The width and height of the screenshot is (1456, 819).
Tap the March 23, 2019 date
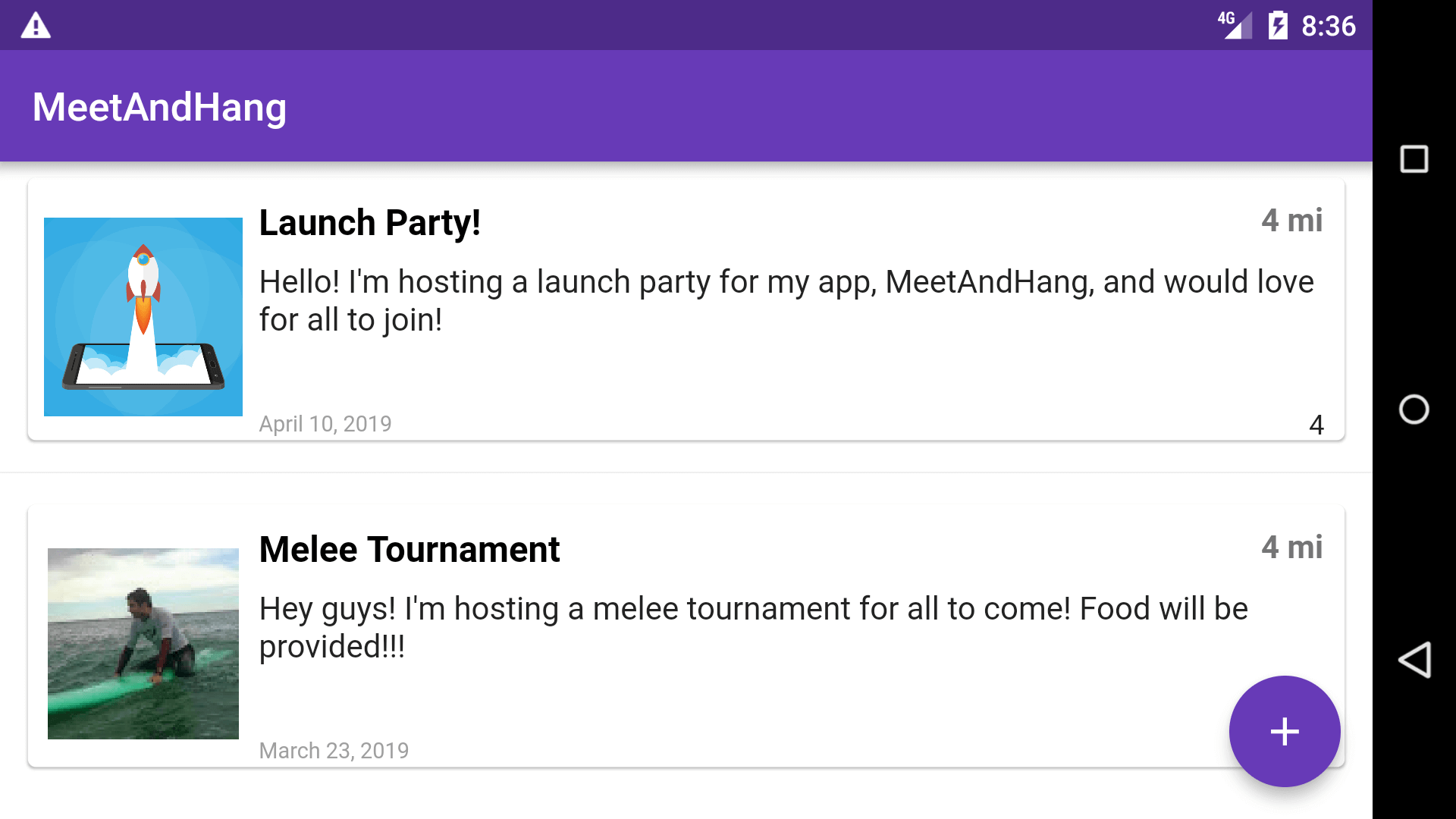(x=334, y=751)
